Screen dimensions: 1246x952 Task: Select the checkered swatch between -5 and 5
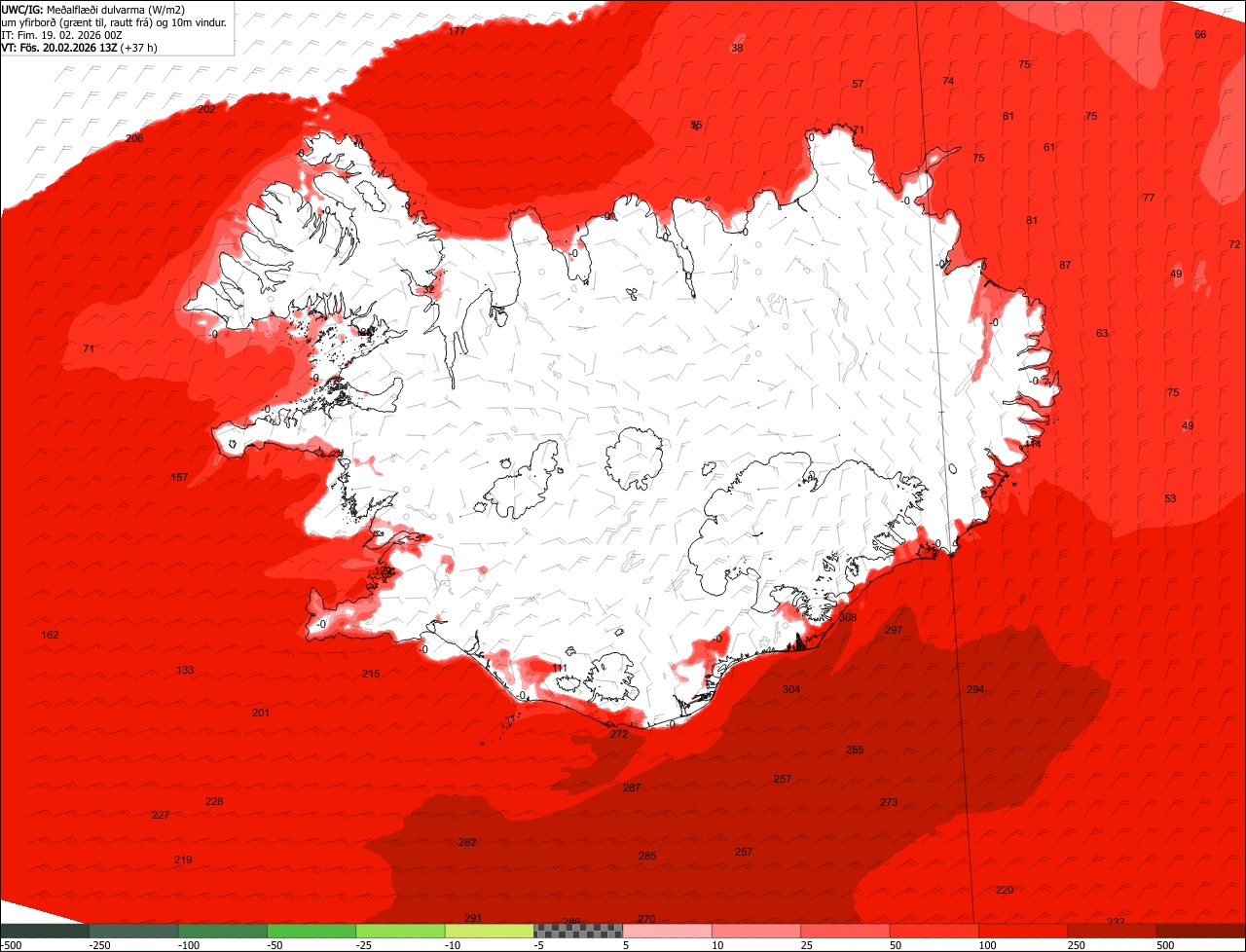click(578, 931)
